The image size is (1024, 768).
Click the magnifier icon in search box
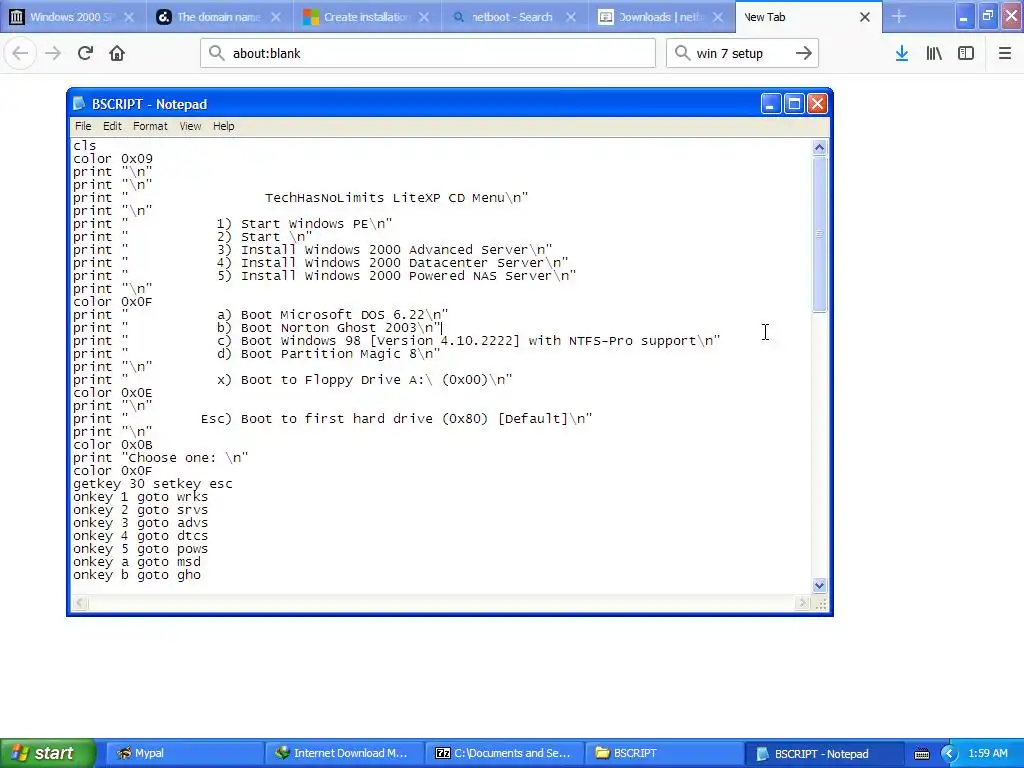[x=682, y=53]
